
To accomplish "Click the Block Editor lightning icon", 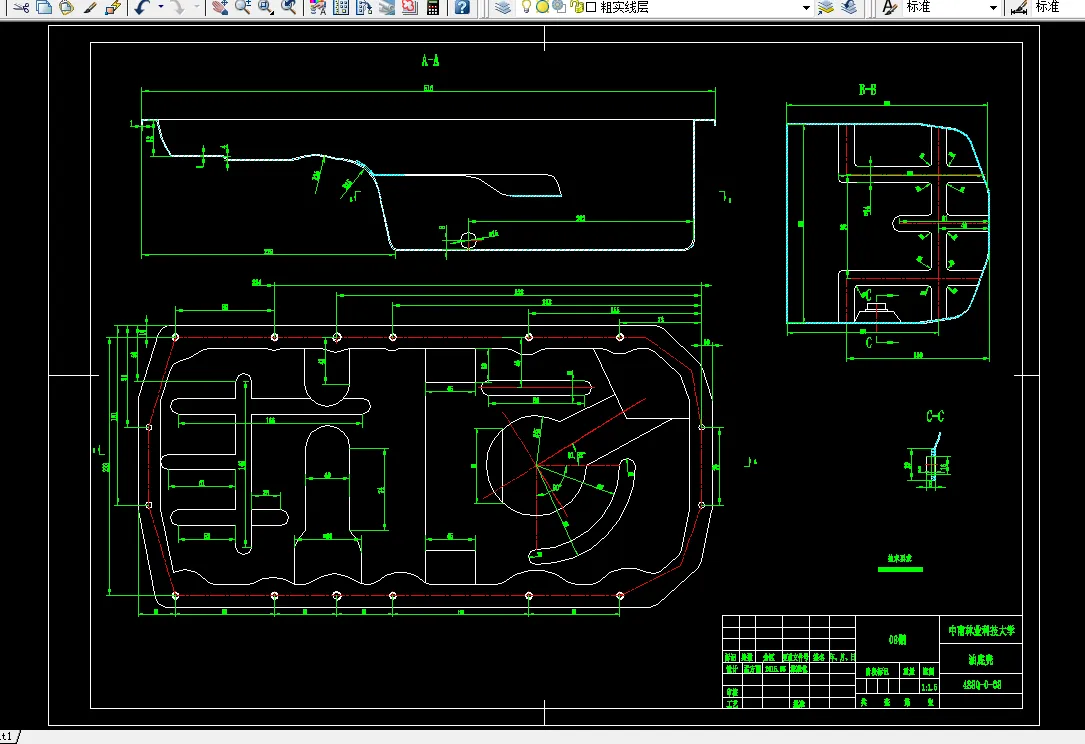I will pyautogui.click(x=113, y=8).
